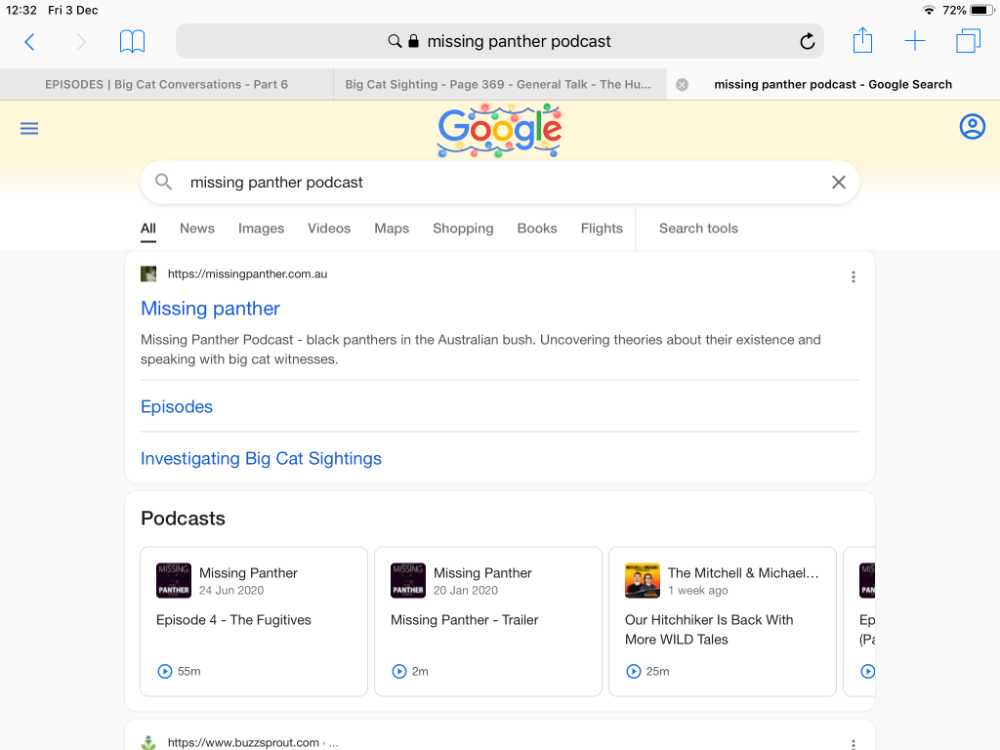Screen dimensions: 1000x750
Task: Click the '1 week ago' text
Action: pyautogui.click(x=698, y=591)
